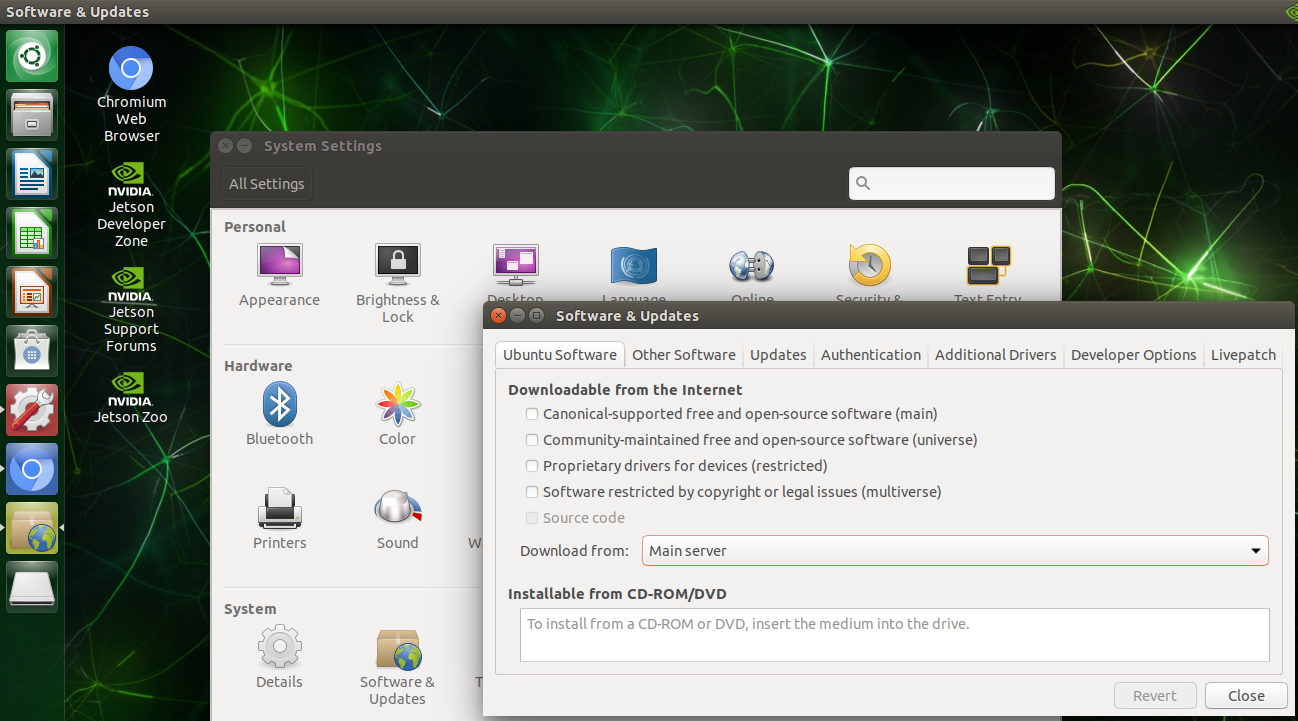Click the "Hardware" section heading
1298x721 pixels.
[x=258, y=366]
